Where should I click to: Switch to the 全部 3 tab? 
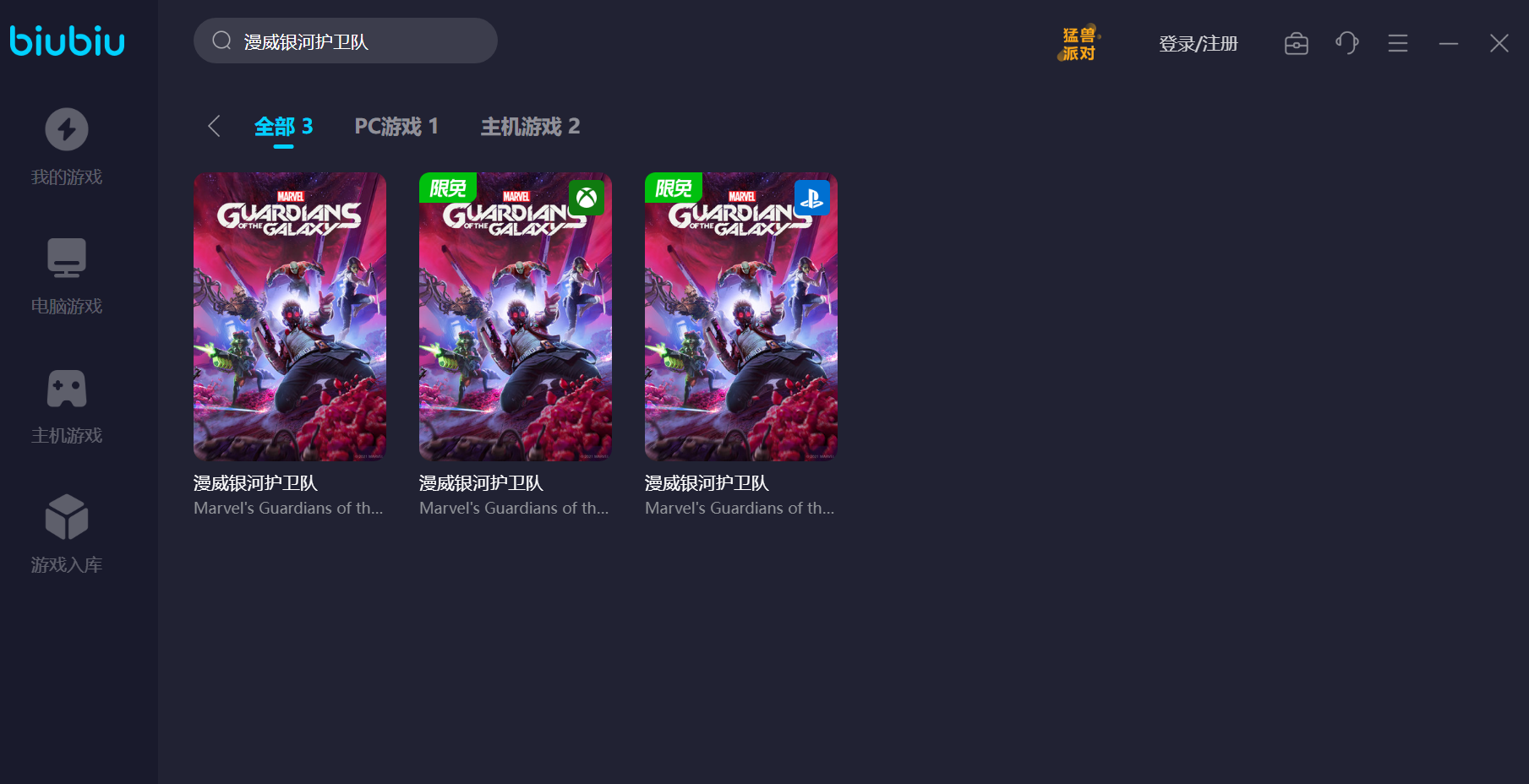[x=283, y=127]
